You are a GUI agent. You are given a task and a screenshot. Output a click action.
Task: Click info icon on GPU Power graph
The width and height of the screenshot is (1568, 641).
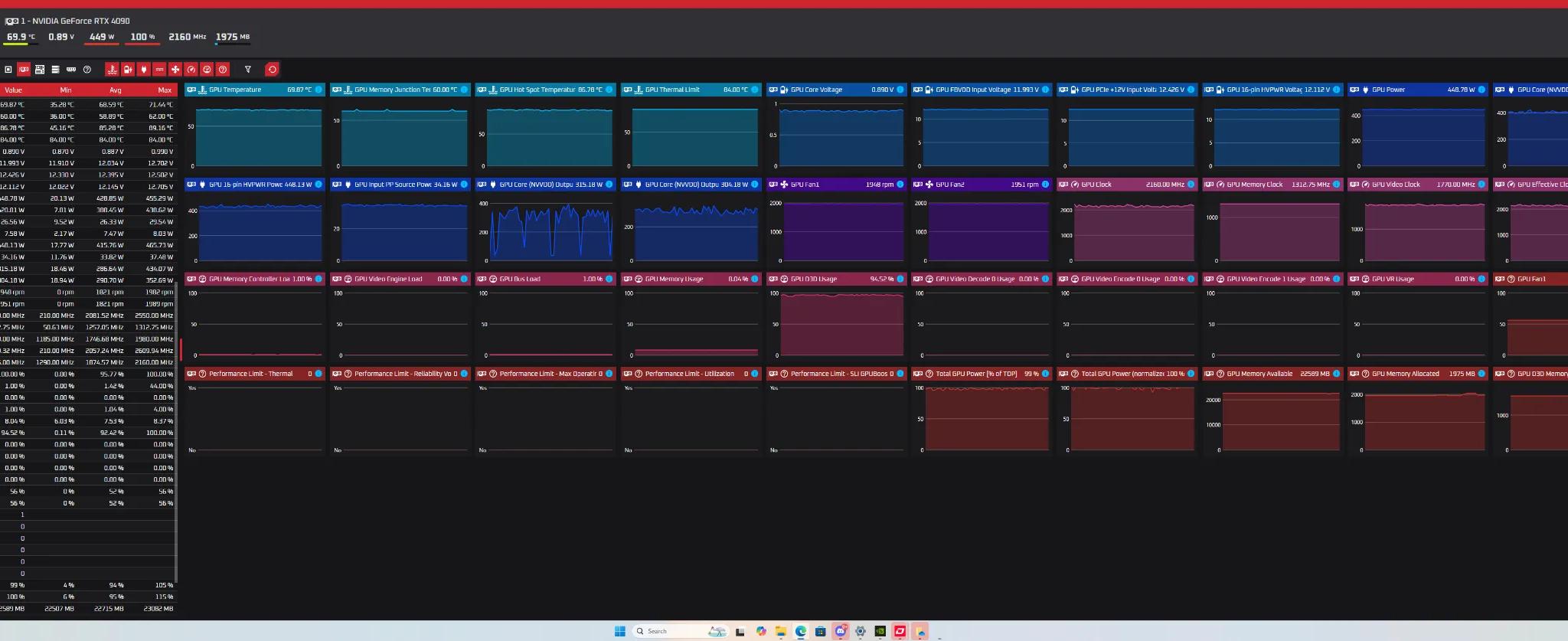coord(1481,90)
